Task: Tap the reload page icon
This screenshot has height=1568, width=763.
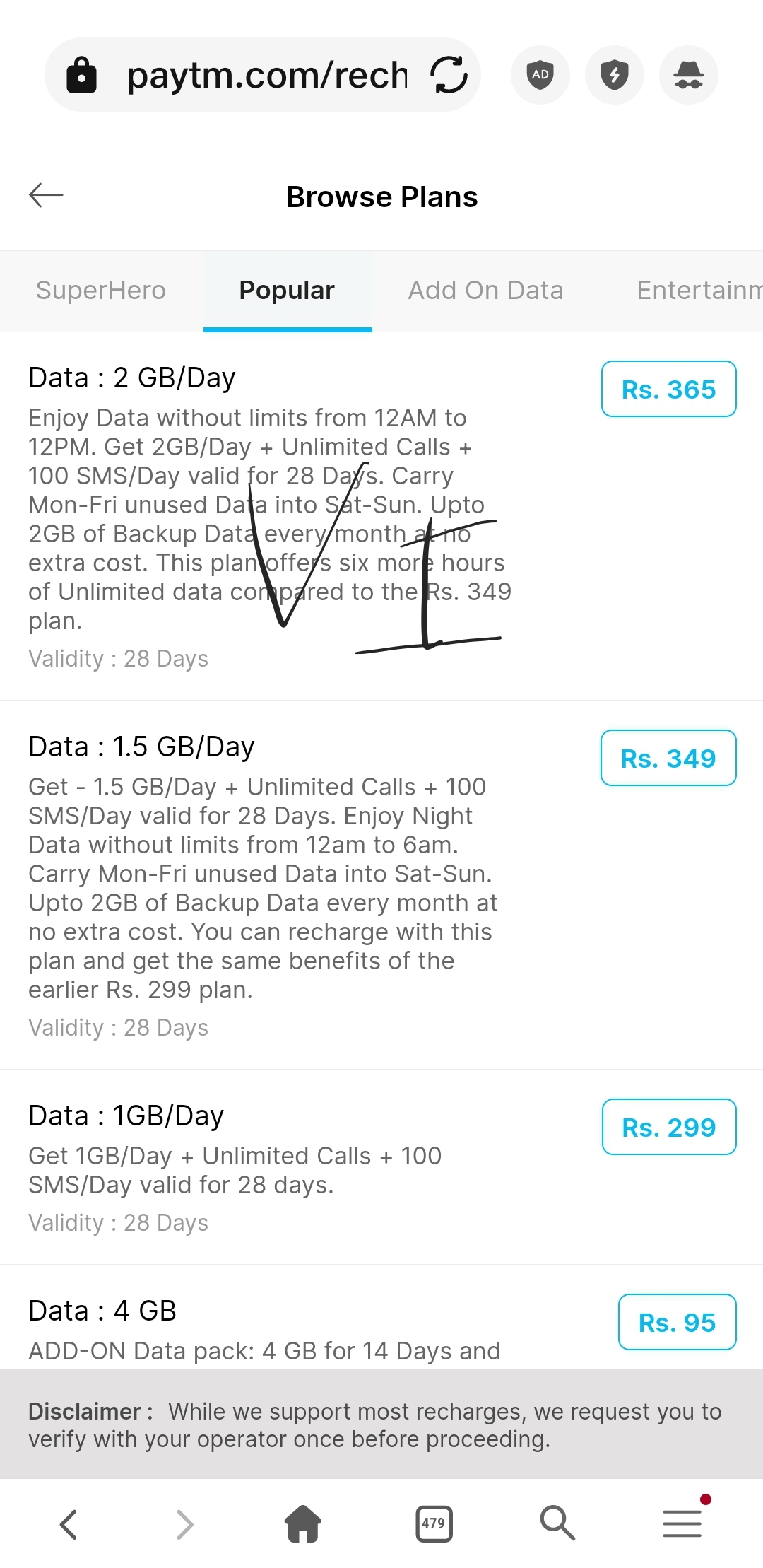Action: [449, 74]
